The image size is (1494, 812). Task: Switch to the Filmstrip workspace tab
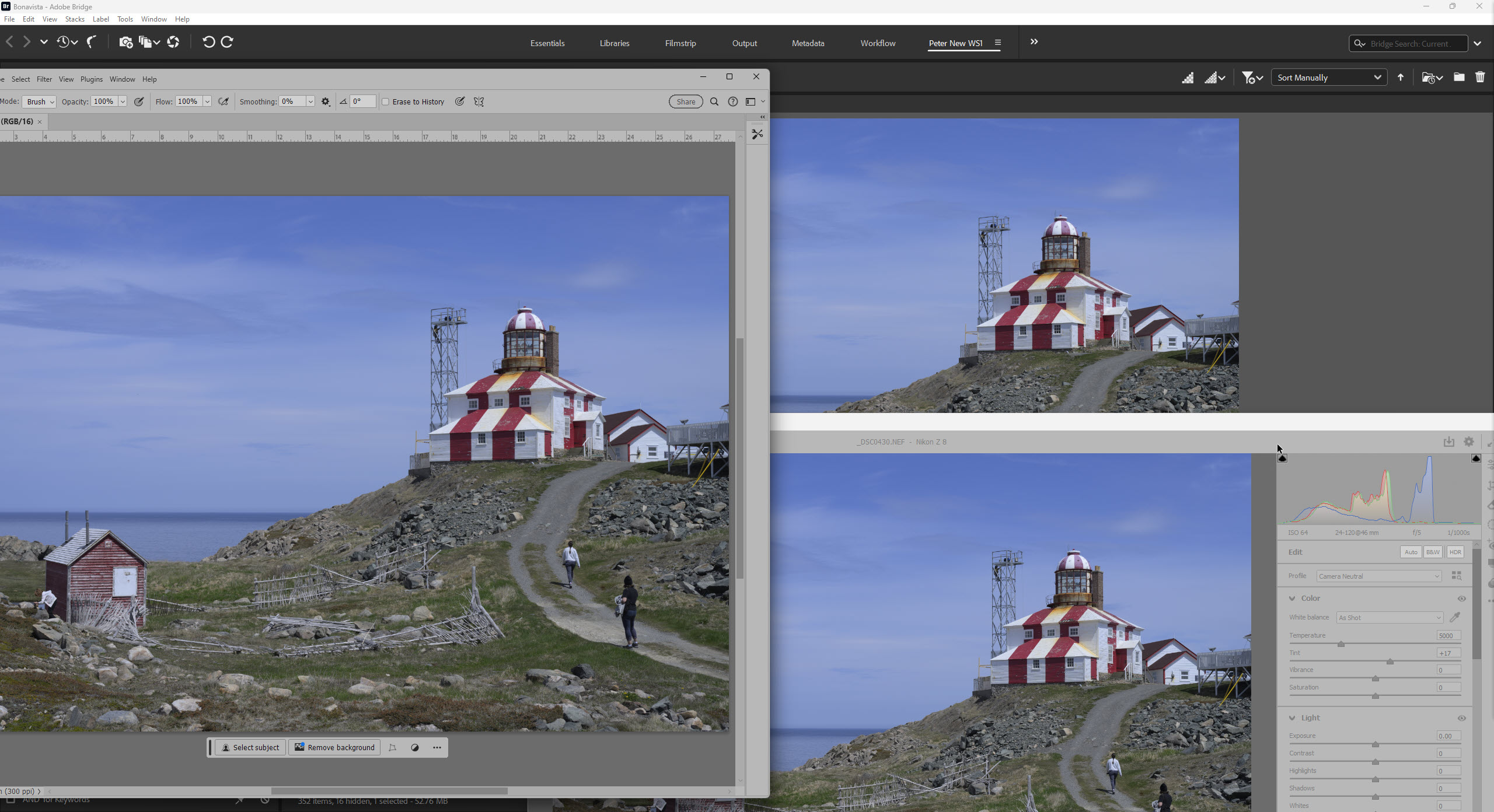click(680, 43)
